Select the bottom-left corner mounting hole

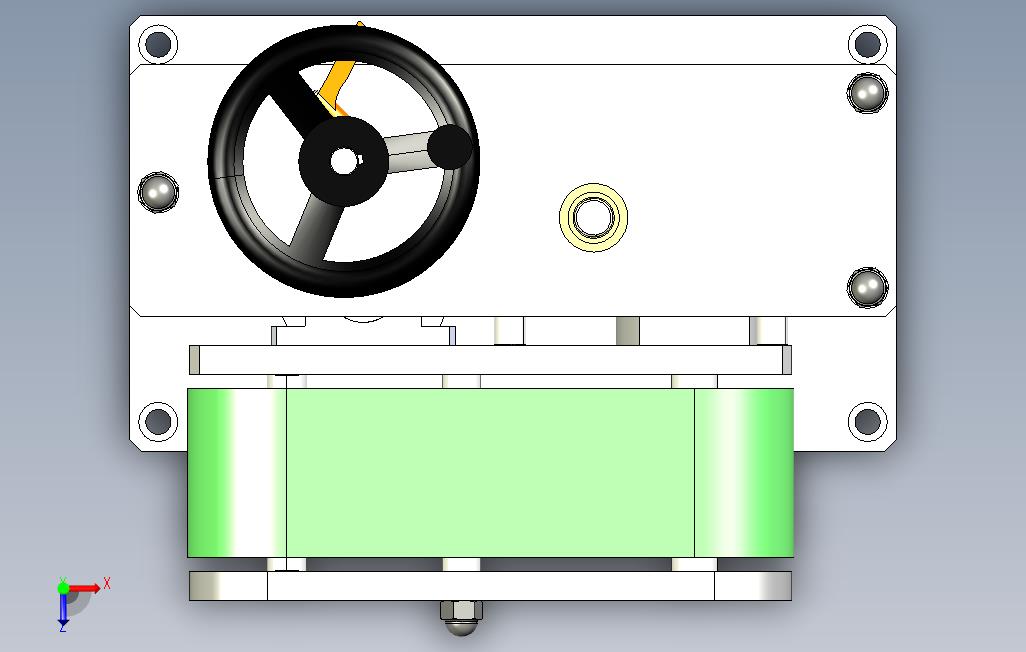(x=158, y=421)
